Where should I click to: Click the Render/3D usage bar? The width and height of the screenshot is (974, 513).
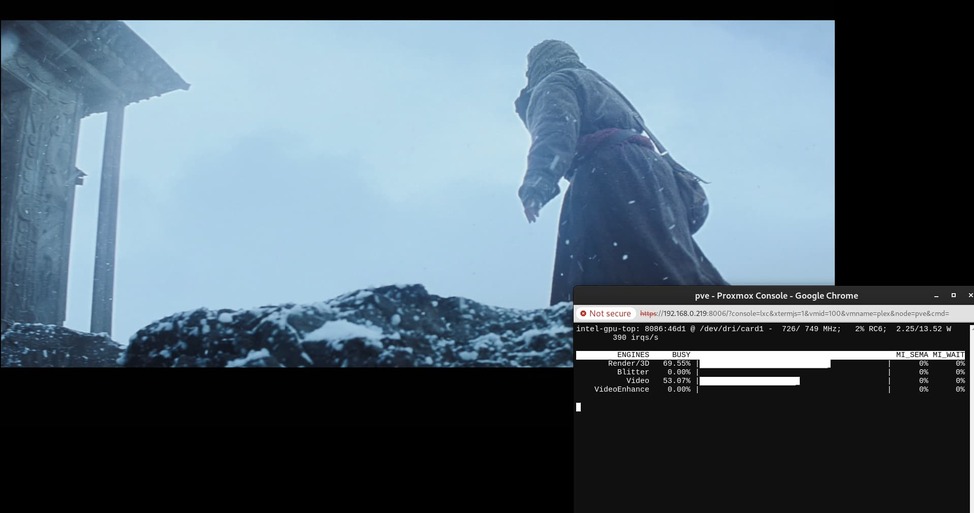click(x=765, y=363)
